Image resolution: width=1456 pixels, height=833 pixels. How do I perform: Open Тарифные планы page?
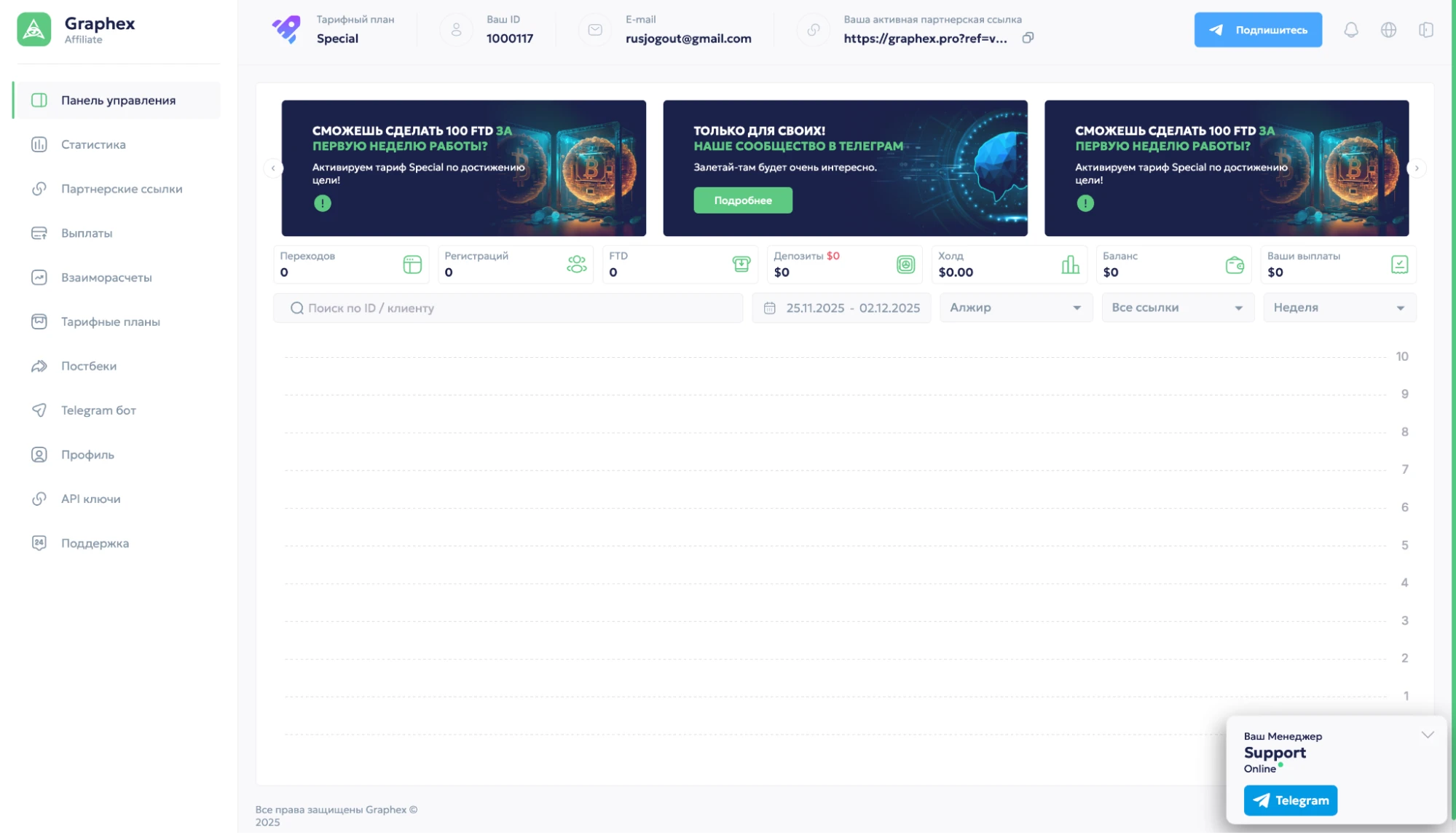(117, 322)
